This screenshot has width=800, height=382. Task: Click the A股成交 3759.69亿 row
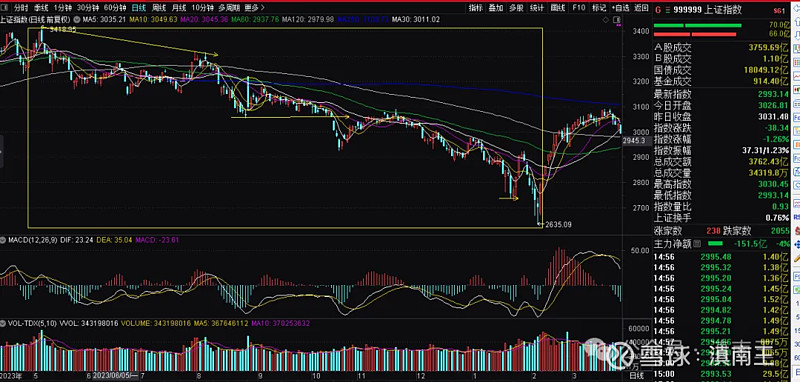721,47
